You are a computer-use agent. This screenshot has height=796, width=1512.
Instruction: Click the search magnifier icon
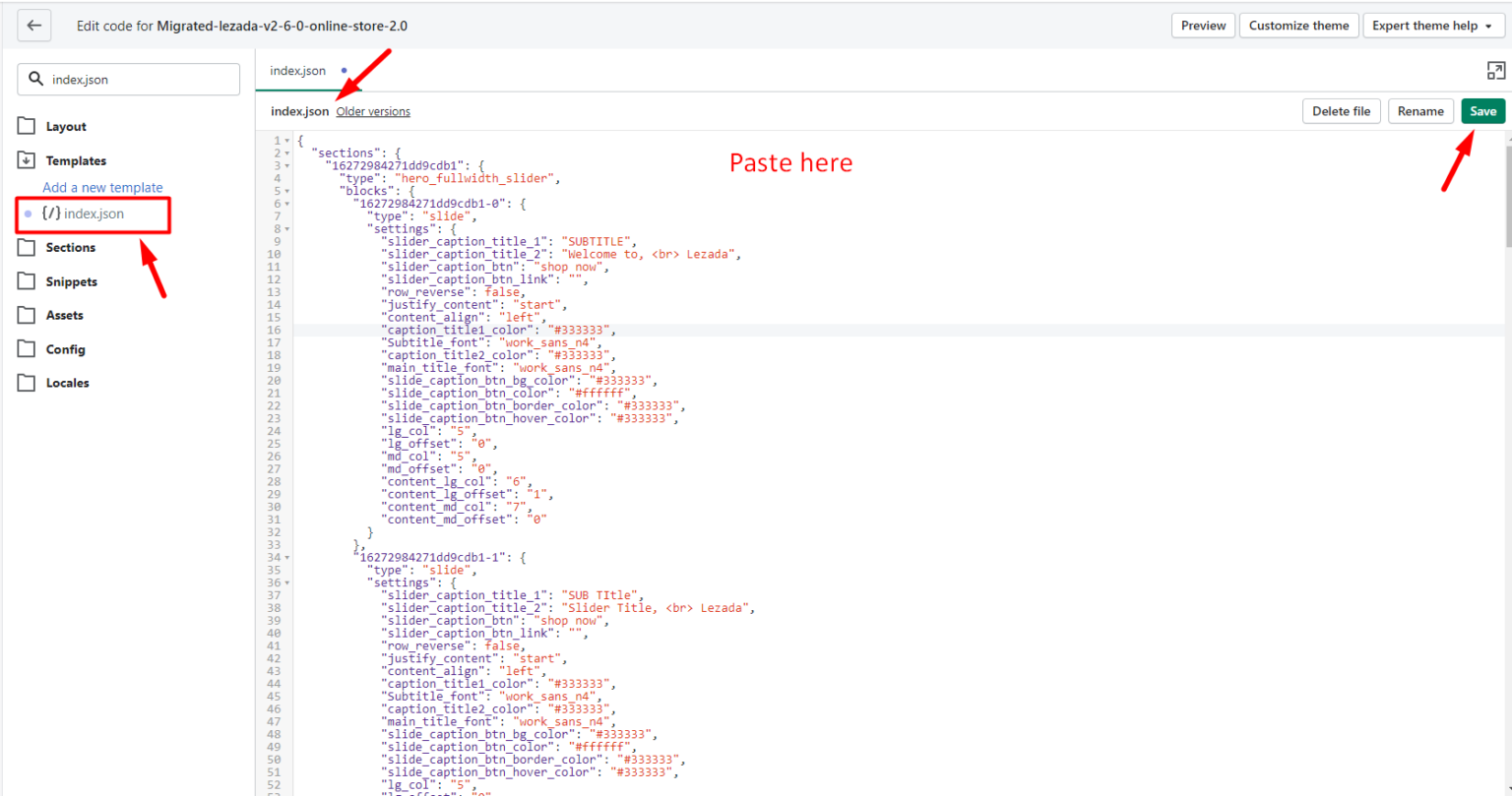pyautogui.click(x=36, y=80)
